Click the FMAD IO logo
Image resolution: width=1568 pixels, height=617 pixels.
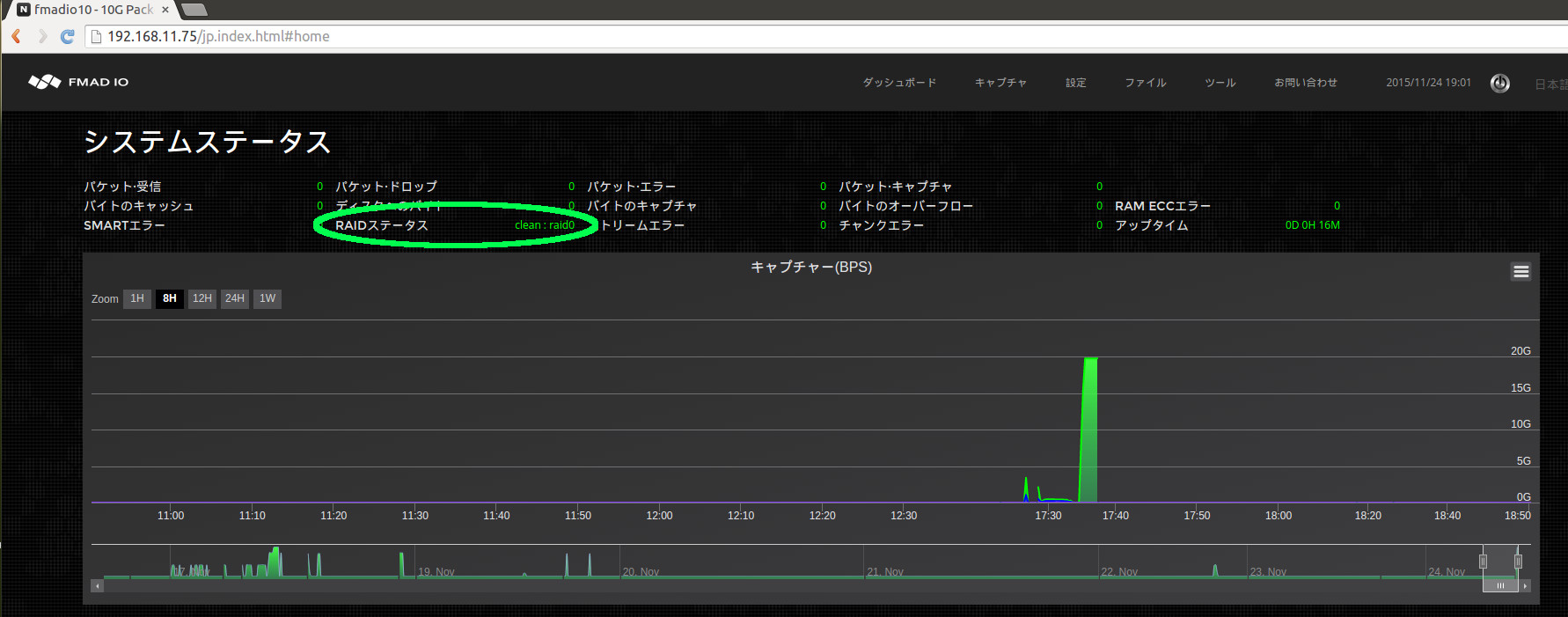(78, 82)
